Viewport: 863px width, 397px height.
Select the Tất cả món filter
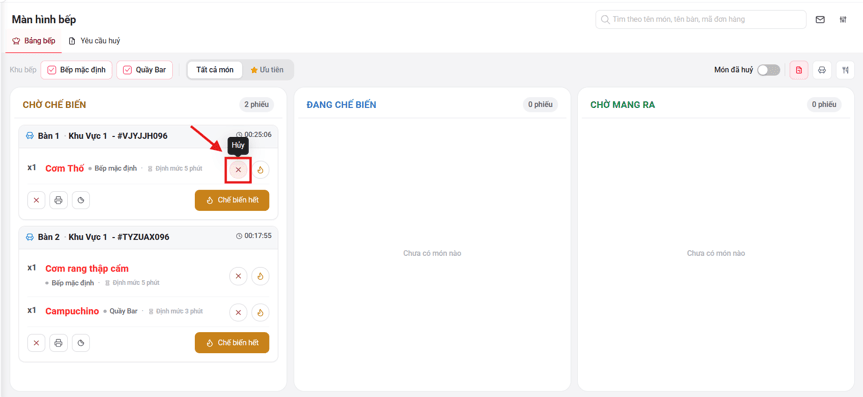[215, 70]
